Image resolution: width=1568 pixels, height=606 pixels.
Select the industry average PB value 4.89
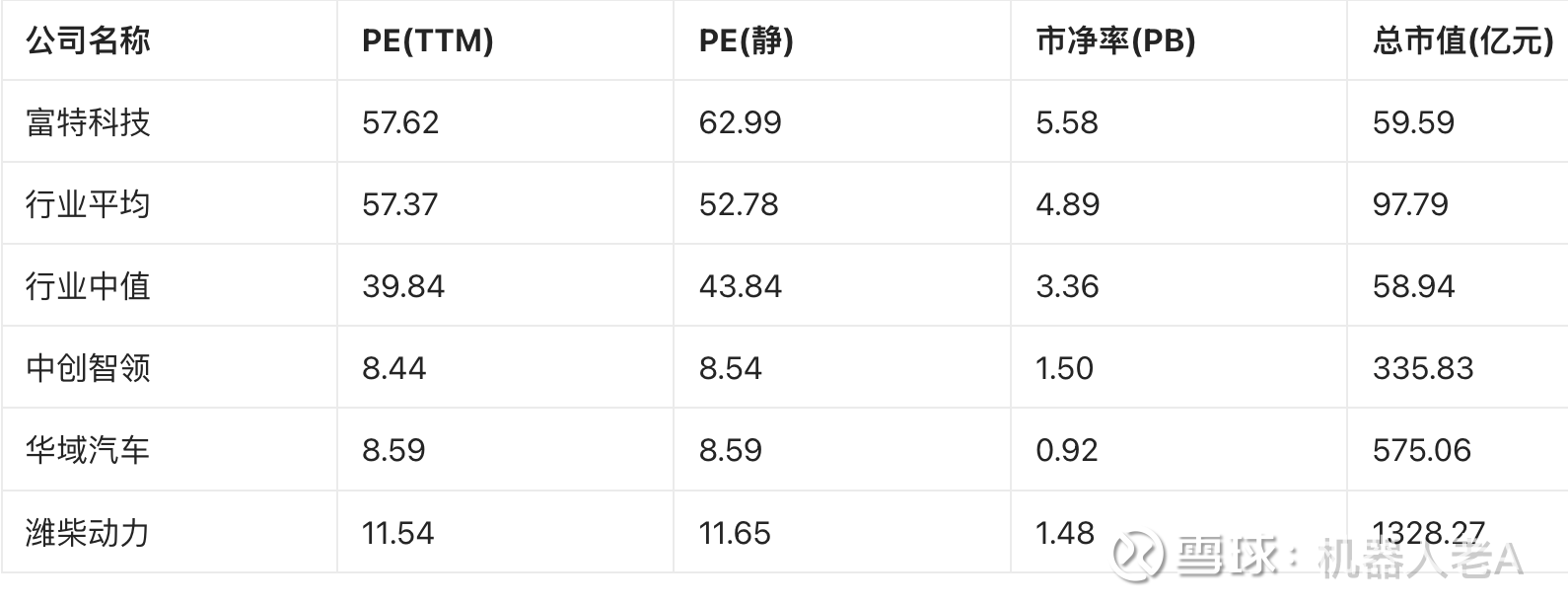(x=1067, y=204)
